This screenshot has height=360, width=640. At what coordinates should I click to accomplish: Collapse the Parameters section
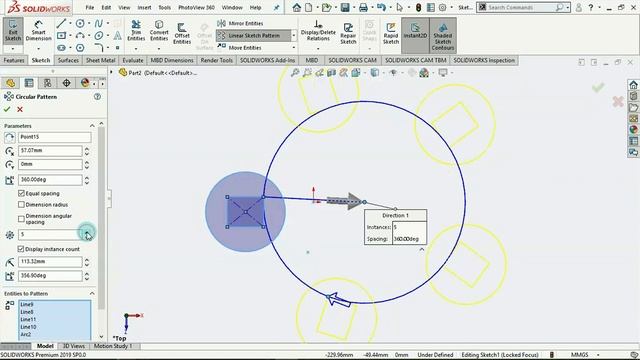point(92,126)
